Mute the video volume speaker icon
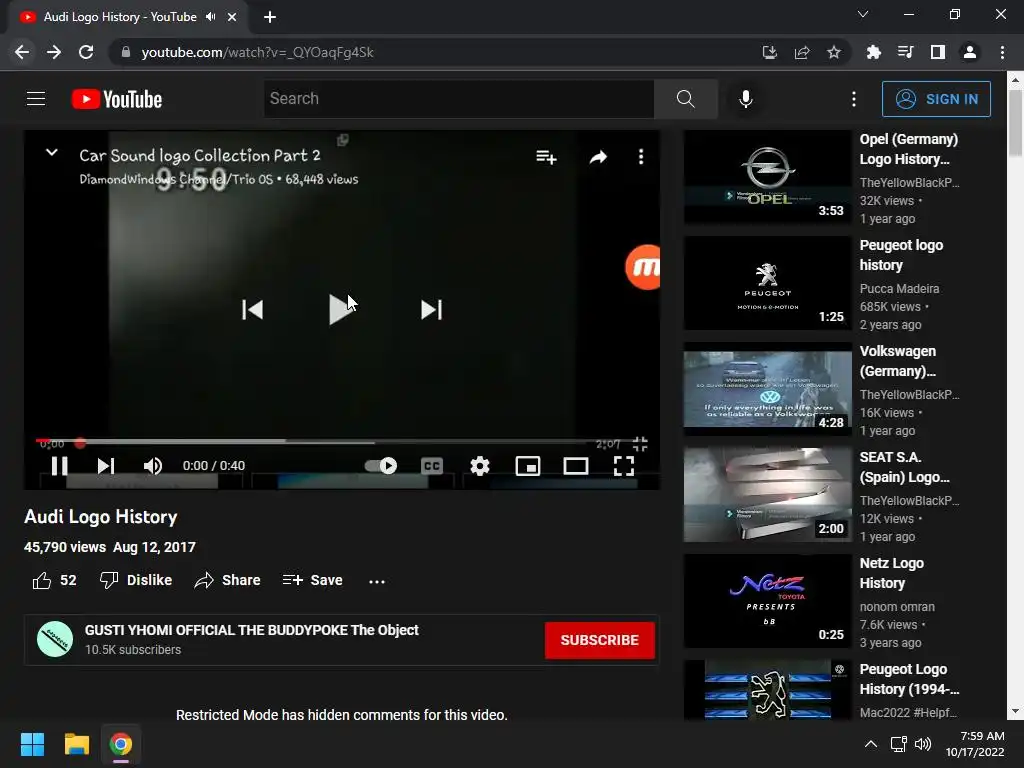The height and width of the screenshot is (768, 1024). click(152, 466)
